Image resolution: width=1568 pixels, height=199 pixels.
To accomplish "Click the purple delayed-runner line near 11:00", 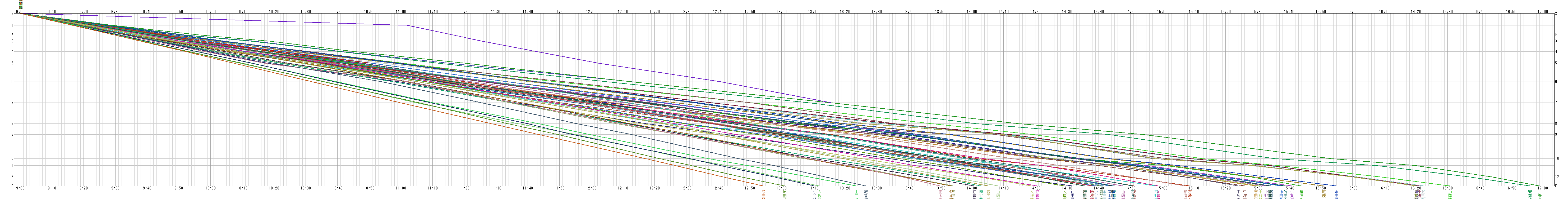I will 407,25.
